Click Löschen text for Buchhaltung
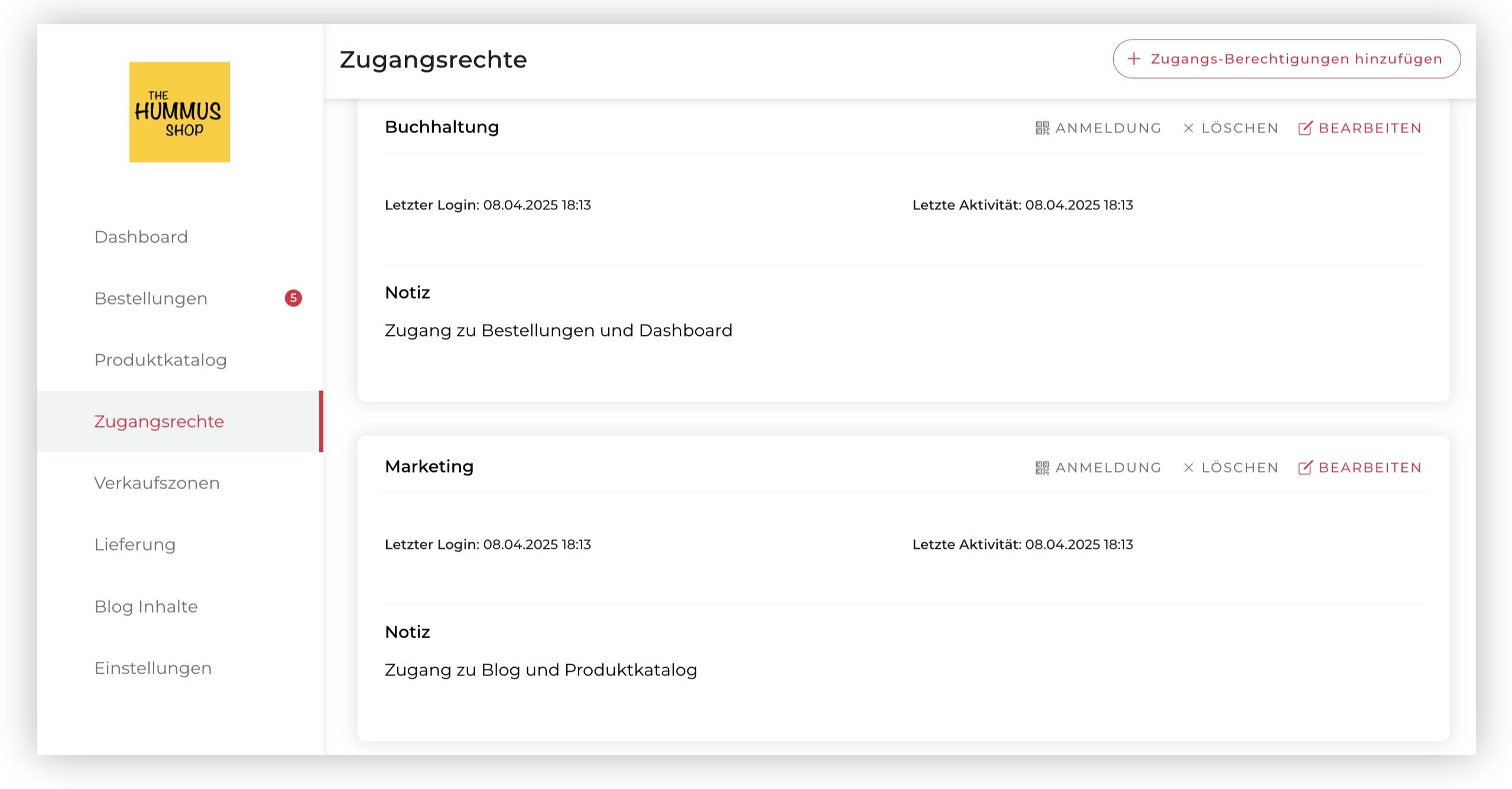1512x789 pixels. pos(1240,128)
